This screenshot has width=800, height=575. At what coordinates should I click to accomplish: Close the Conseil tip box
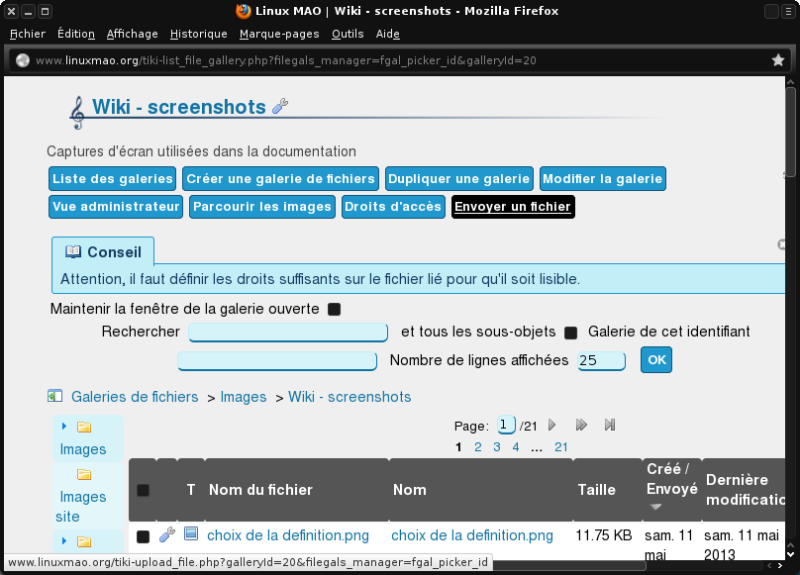pyautogui.click(x=781, y=244)
